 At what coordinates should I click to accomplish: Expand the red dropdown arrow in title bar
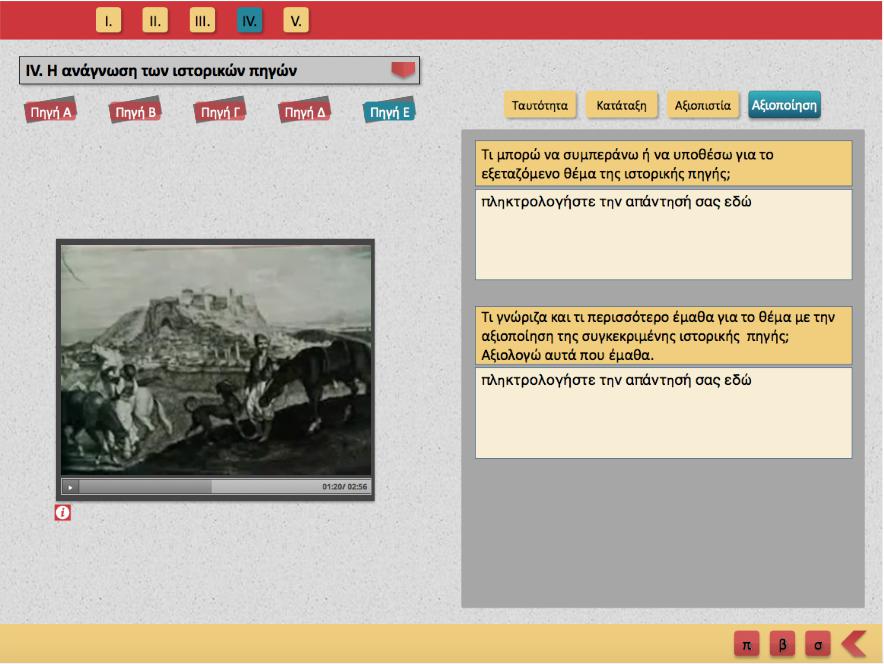pyautogui.click(x=403, y=70)
